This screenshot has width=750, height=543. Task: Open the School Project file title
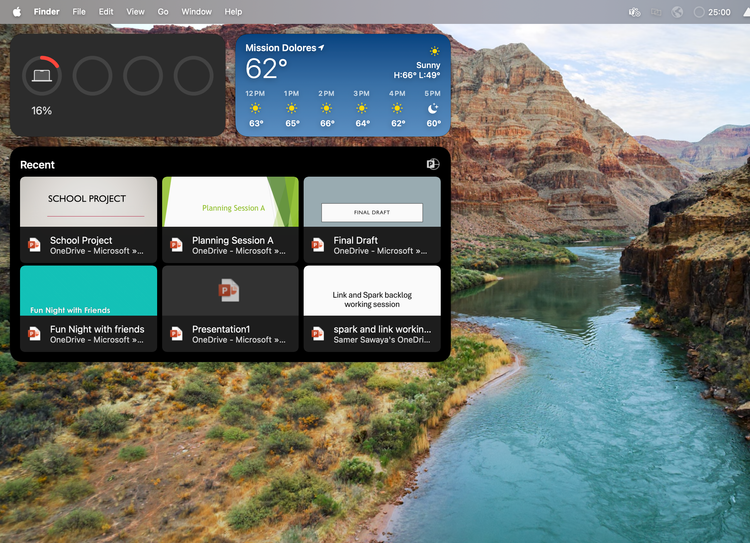point(81,240)
